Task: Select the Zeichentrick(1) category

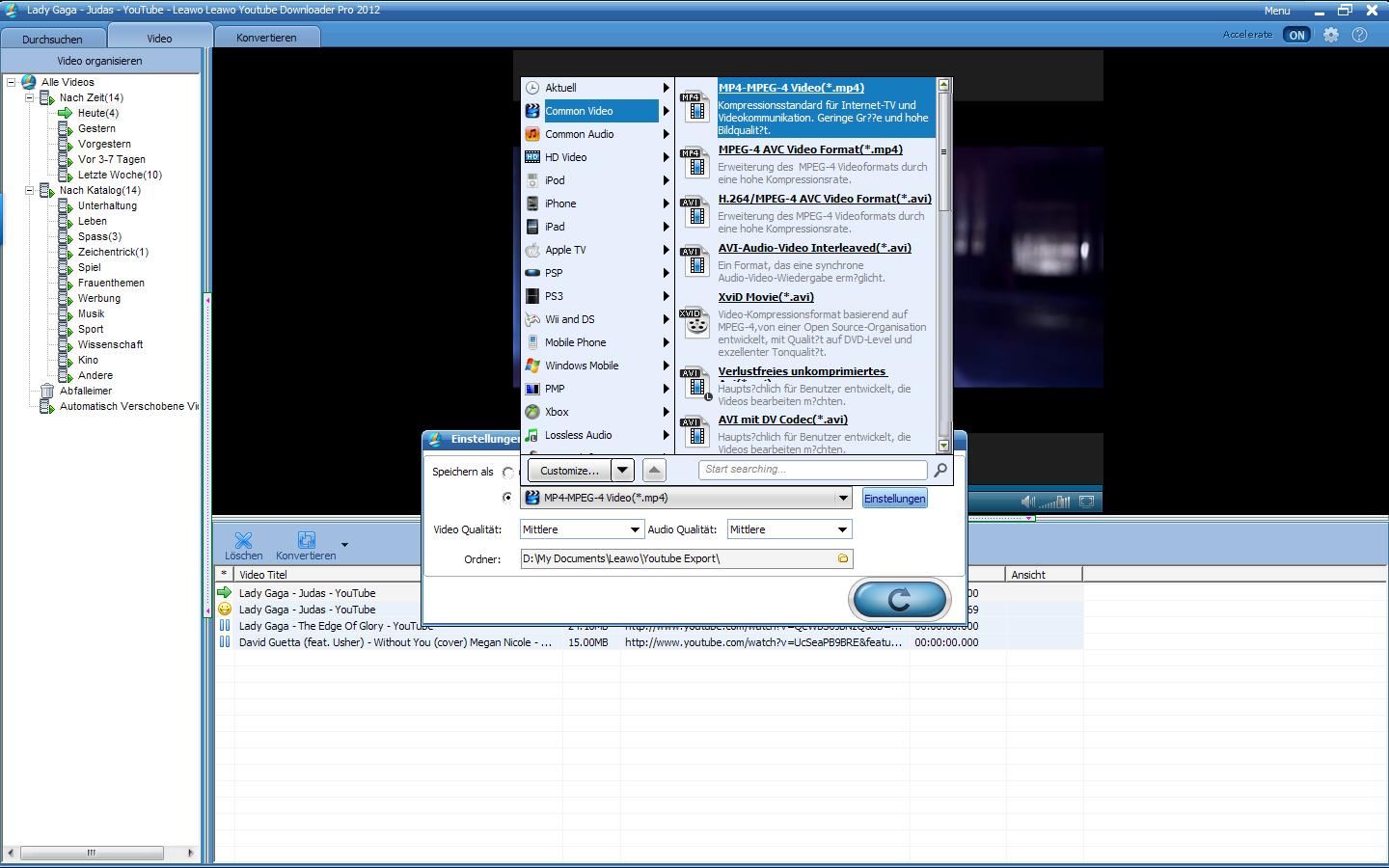Action: click(x=113, y=252)
